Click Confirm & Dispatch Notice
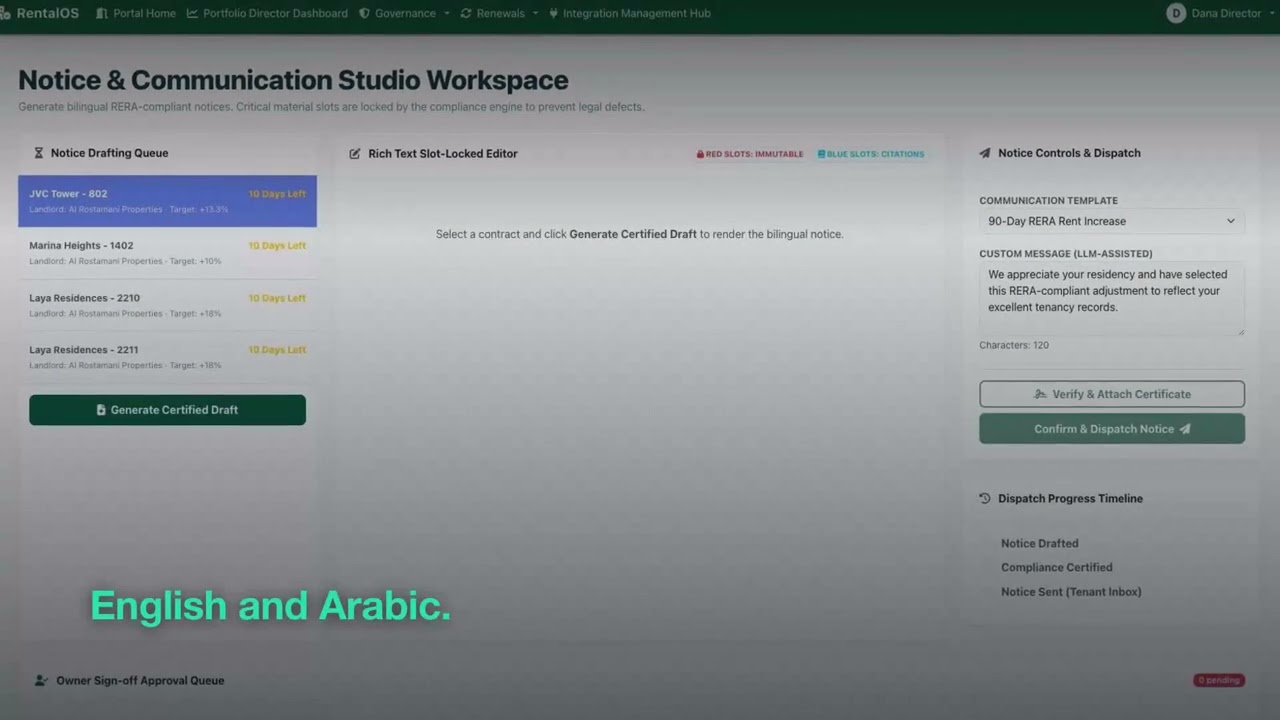 1112,429
